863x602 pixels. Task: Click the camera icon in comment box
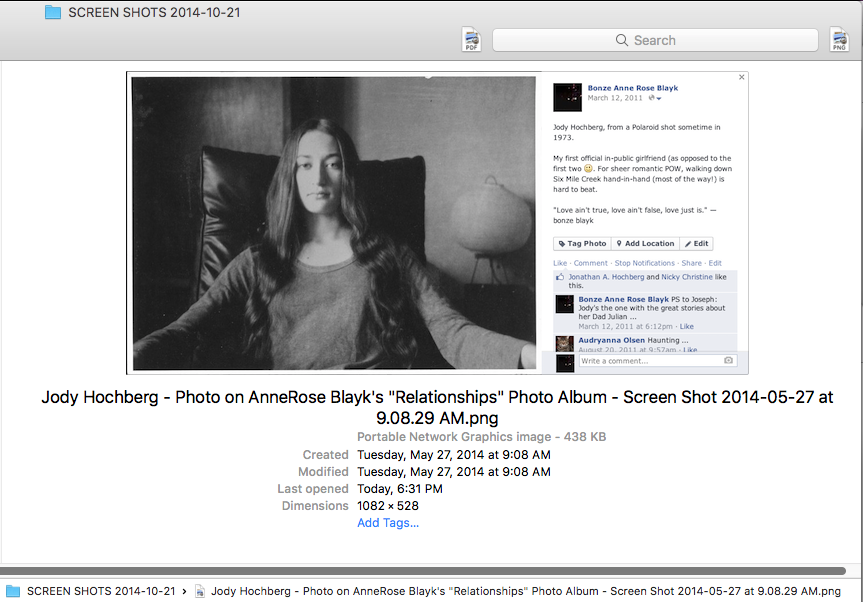click(728, 360)
